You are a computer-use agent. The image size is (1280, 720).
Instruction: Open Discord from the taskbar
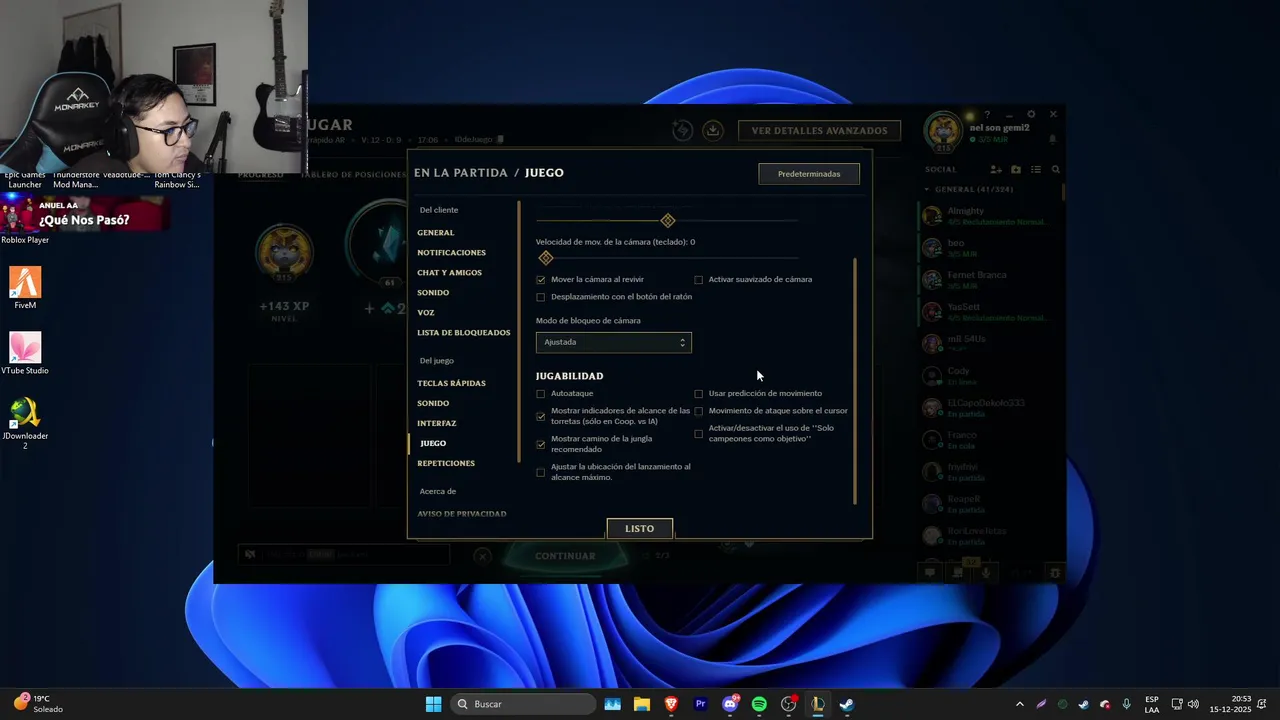730,704
